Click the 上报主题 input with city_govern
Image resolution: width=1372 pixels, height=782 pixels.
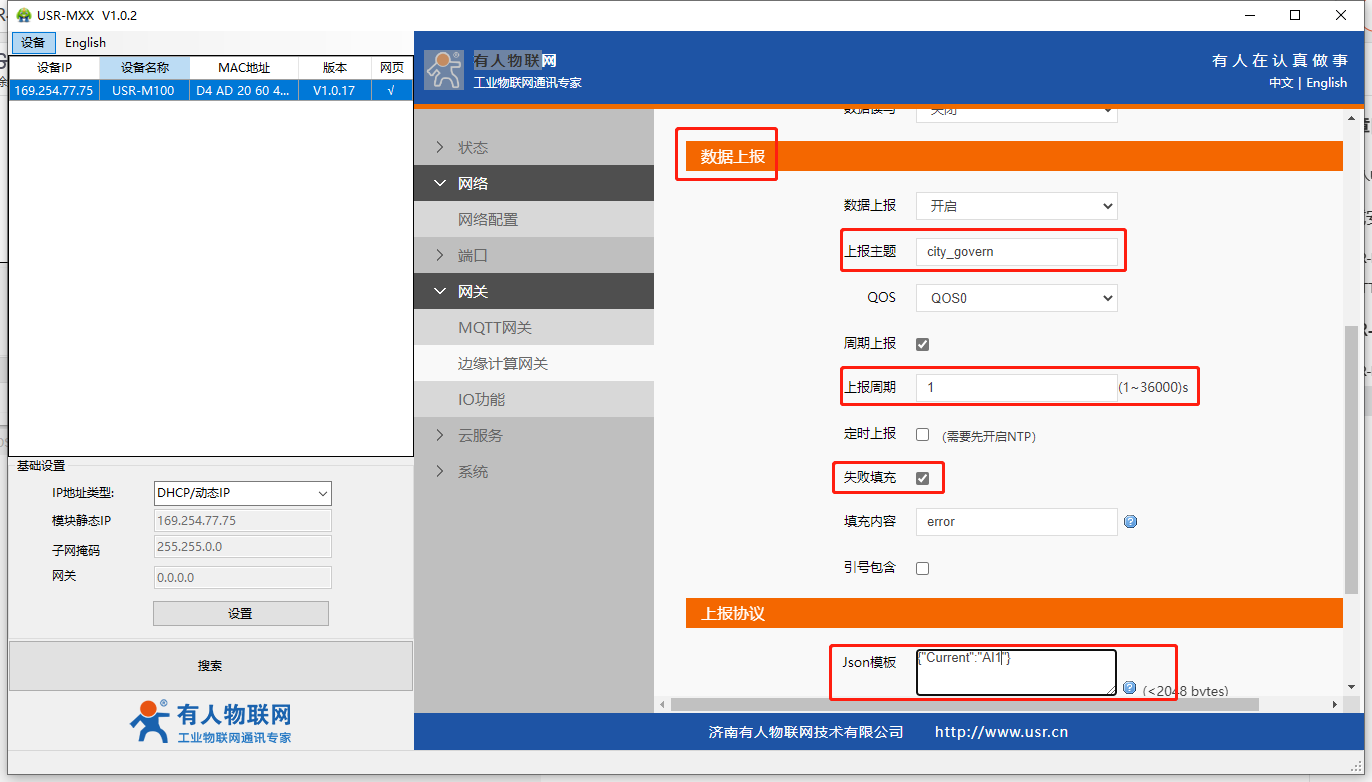pyautogui.click(x=1017, y=252)
